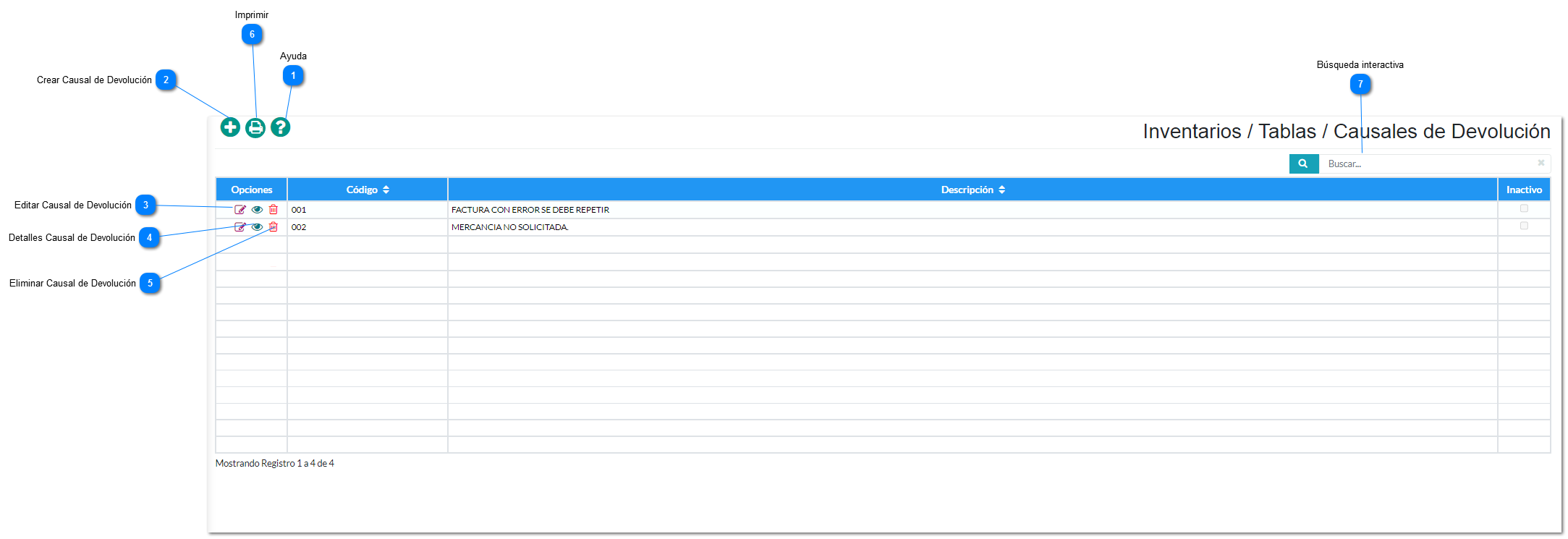Viewport: 1568px width, 539px height.
Task: Clear search using the x icon
Action: coord(1541,163)
